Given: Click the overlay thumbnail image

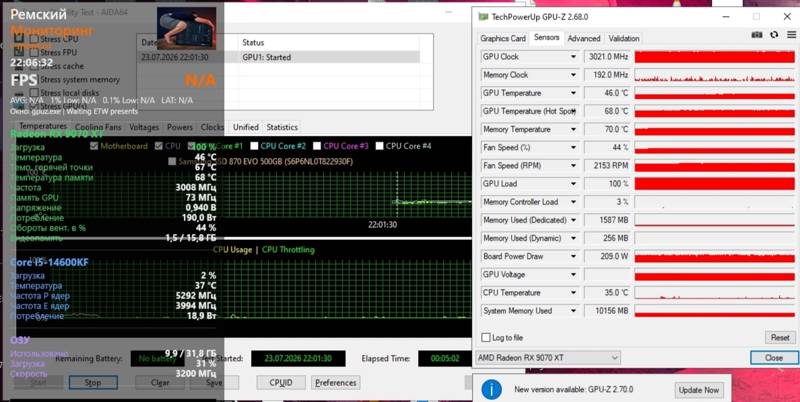Looking at the screenshot, I should (x=186, y=28).
